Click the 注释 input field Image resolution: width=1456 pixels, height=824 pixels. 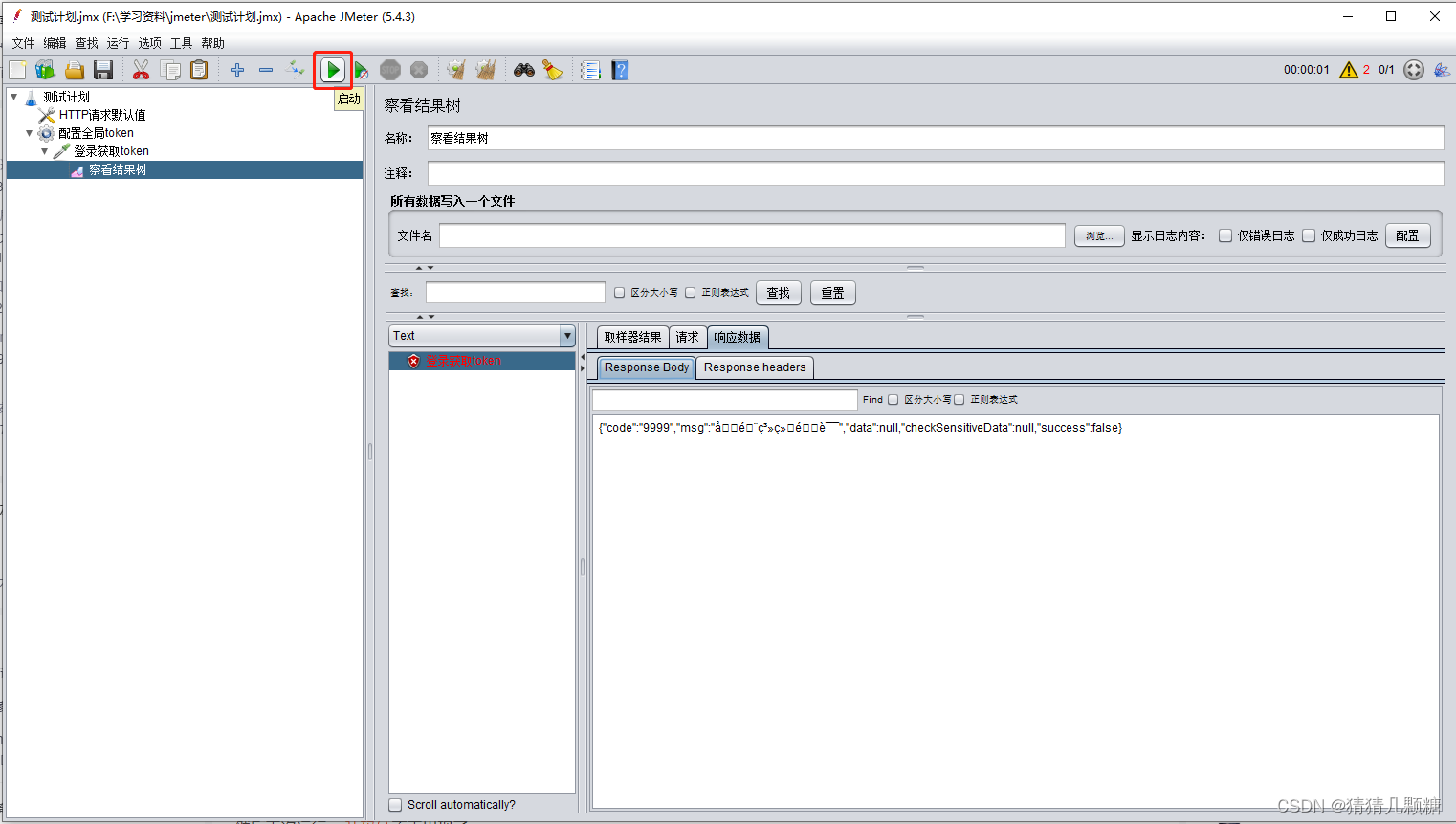[936, 173]
